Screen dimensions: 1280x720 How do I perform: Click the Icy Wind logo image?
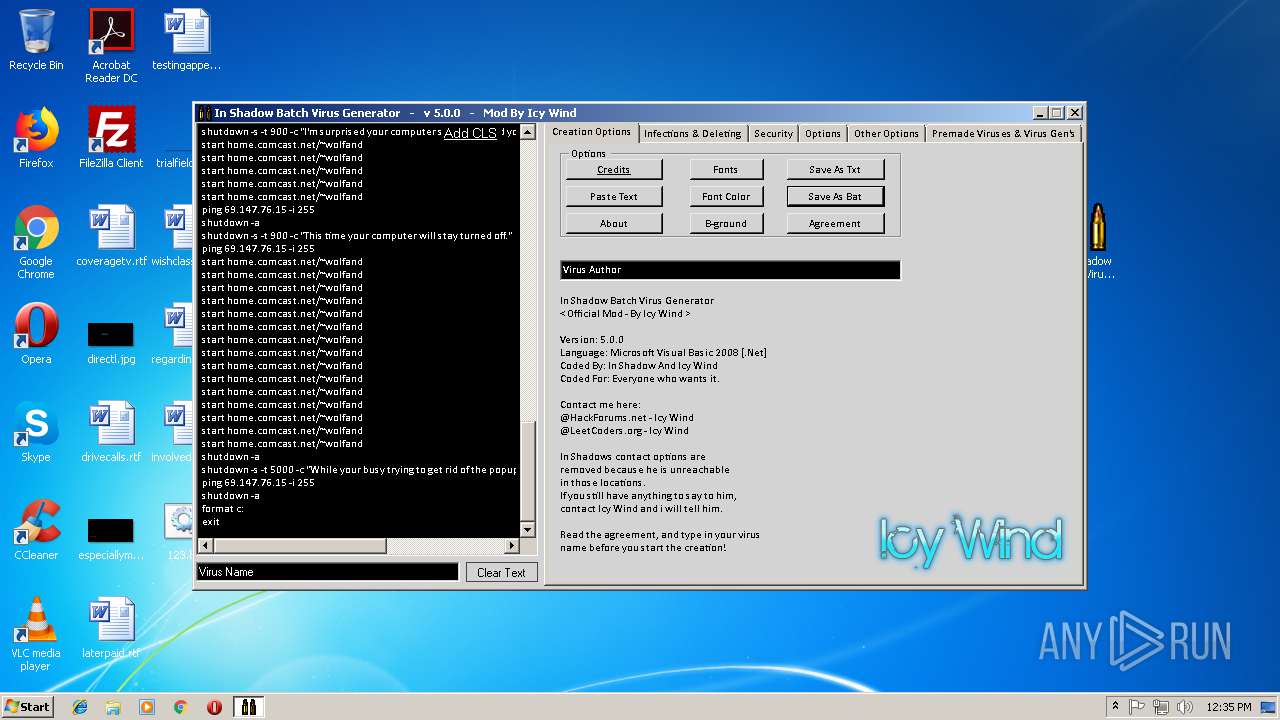pyautogui.click(x=970, y=540)
